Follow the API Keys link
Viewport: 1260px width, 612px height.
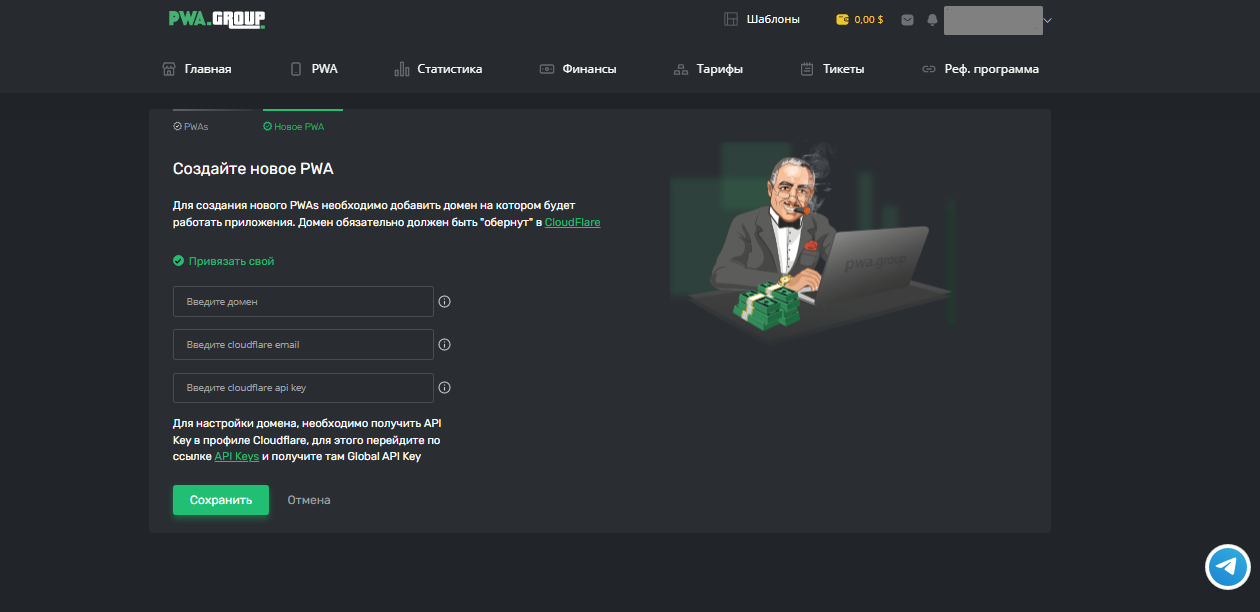(237, 456)
